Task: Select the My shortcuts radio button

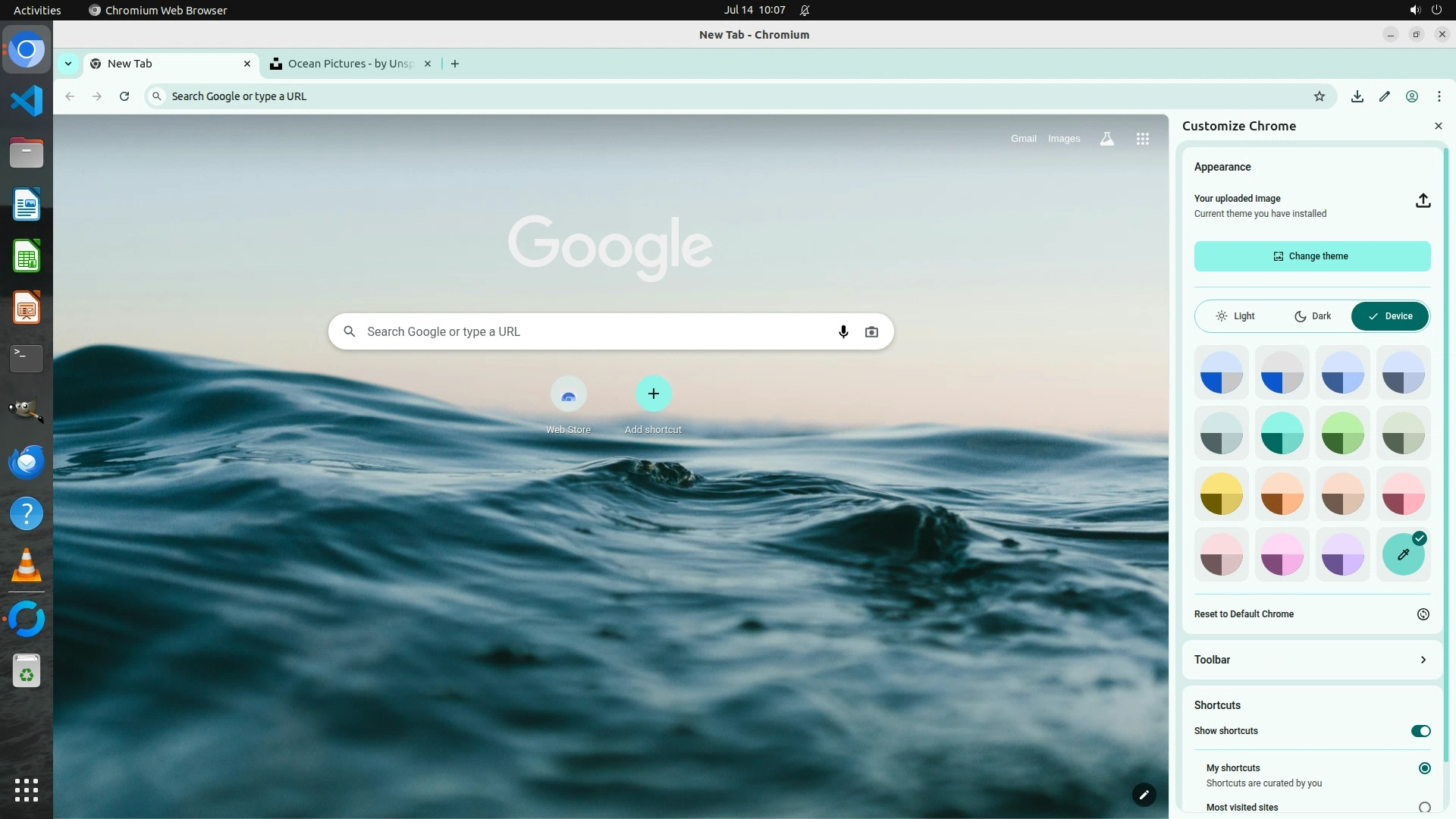Action: (1424, 768)
